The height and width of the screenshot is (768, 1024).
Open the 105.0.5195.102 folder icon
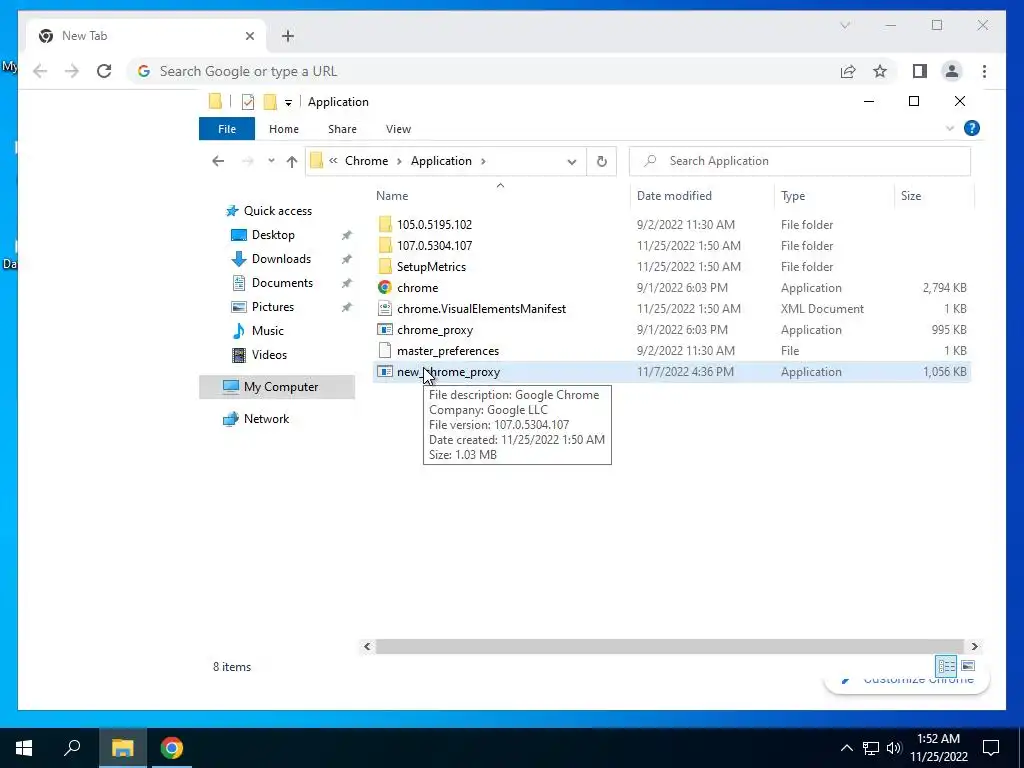pyautogui.click(x=385, y=225)
